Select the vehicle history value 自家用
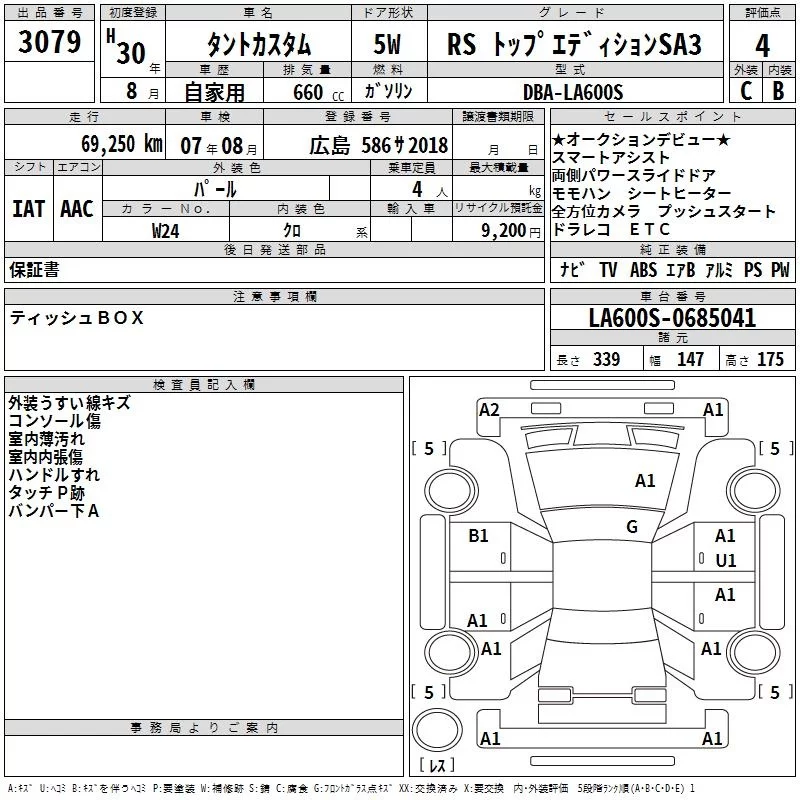 click(x=214, y=92)
